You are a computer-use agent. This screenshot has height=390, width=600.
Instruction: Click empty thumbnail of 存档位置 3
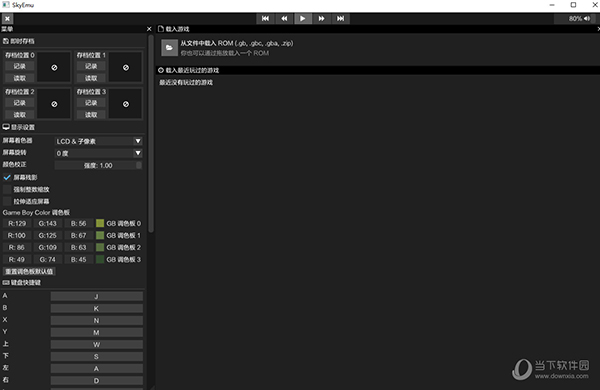pos(126,104)
